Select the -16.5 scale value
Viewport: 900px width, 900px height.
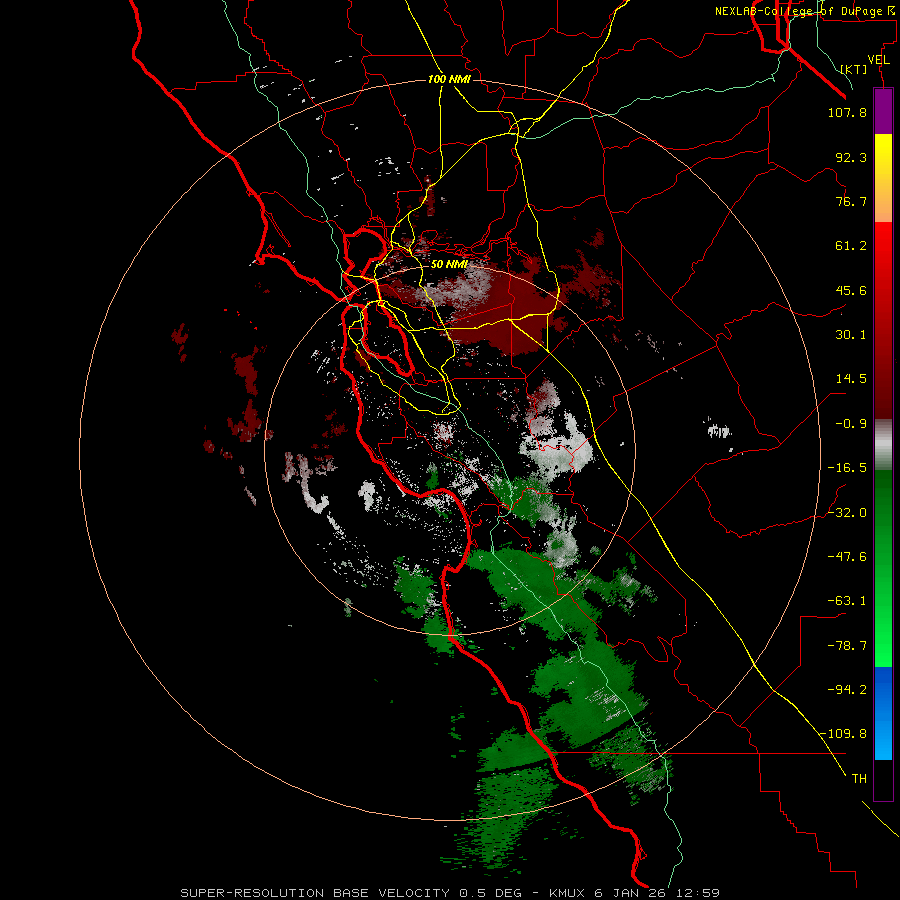coord(847,468)
